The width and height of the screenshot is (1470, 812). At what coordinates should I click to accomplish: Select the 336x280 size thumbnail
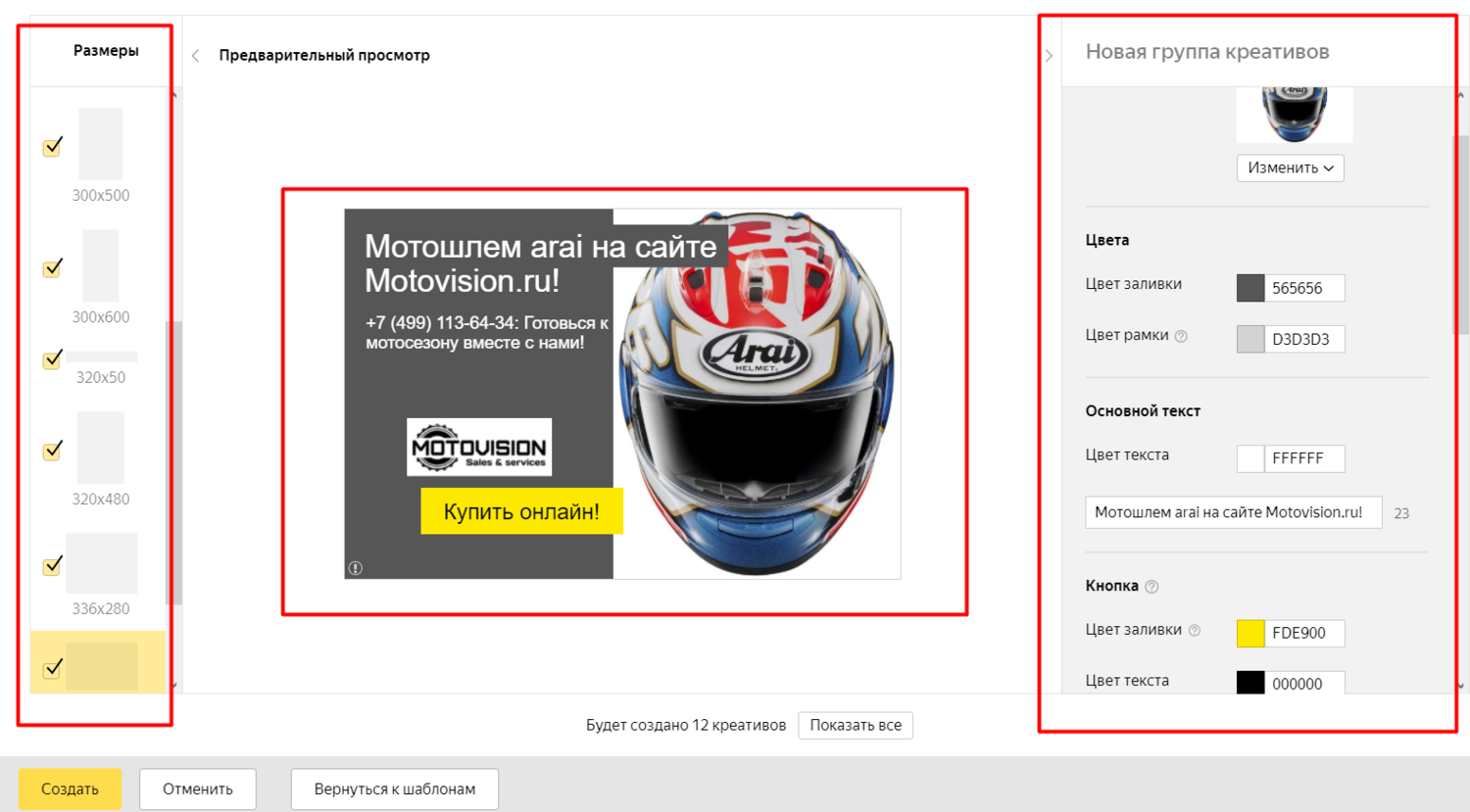point(102,563)
